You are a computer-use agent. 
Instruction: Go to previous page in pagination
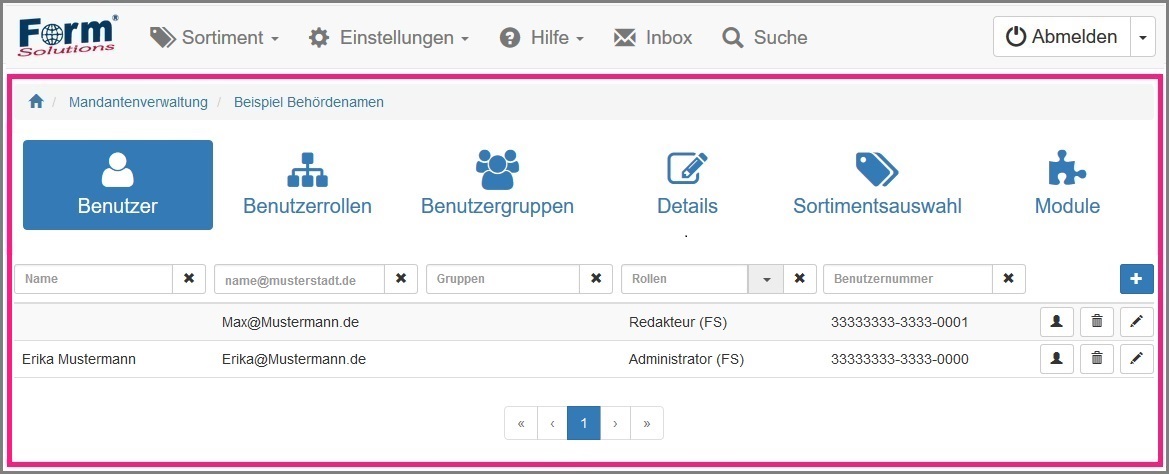tap(552, 423)
